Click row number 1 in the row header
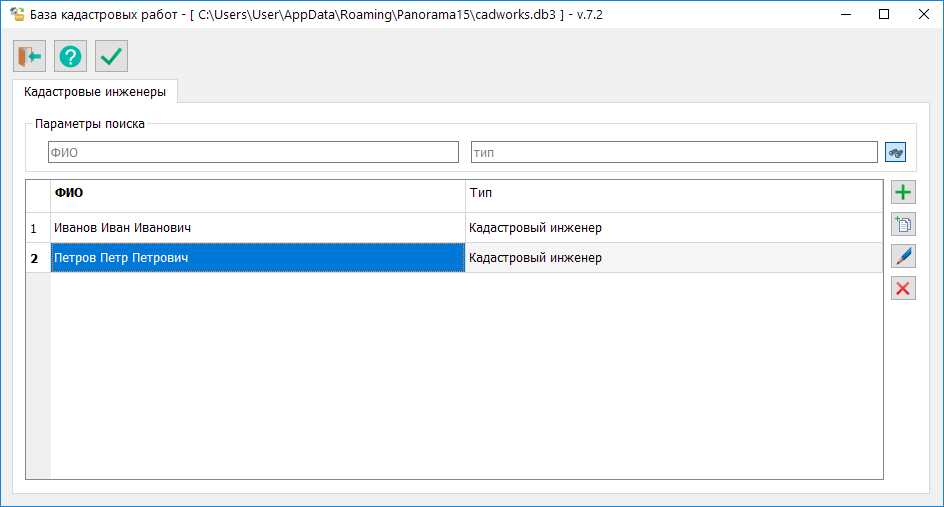Viewport: 944px width, 507px height. coord(37,228)
